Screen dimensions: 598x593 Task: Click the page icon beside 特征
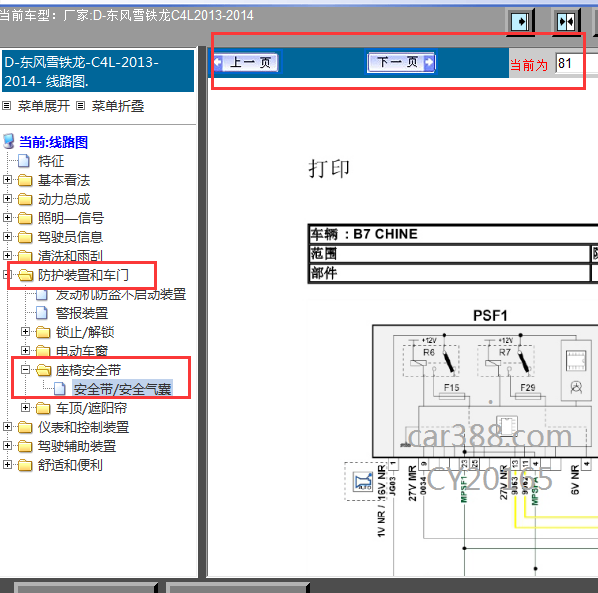[x=24, y=161]
